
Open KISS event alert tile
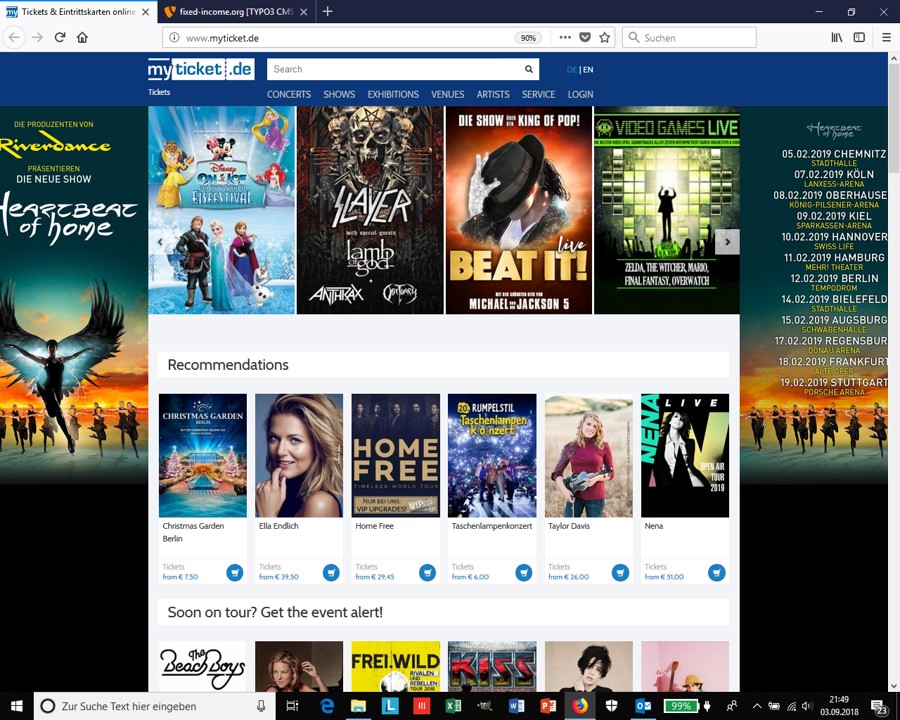492,667
